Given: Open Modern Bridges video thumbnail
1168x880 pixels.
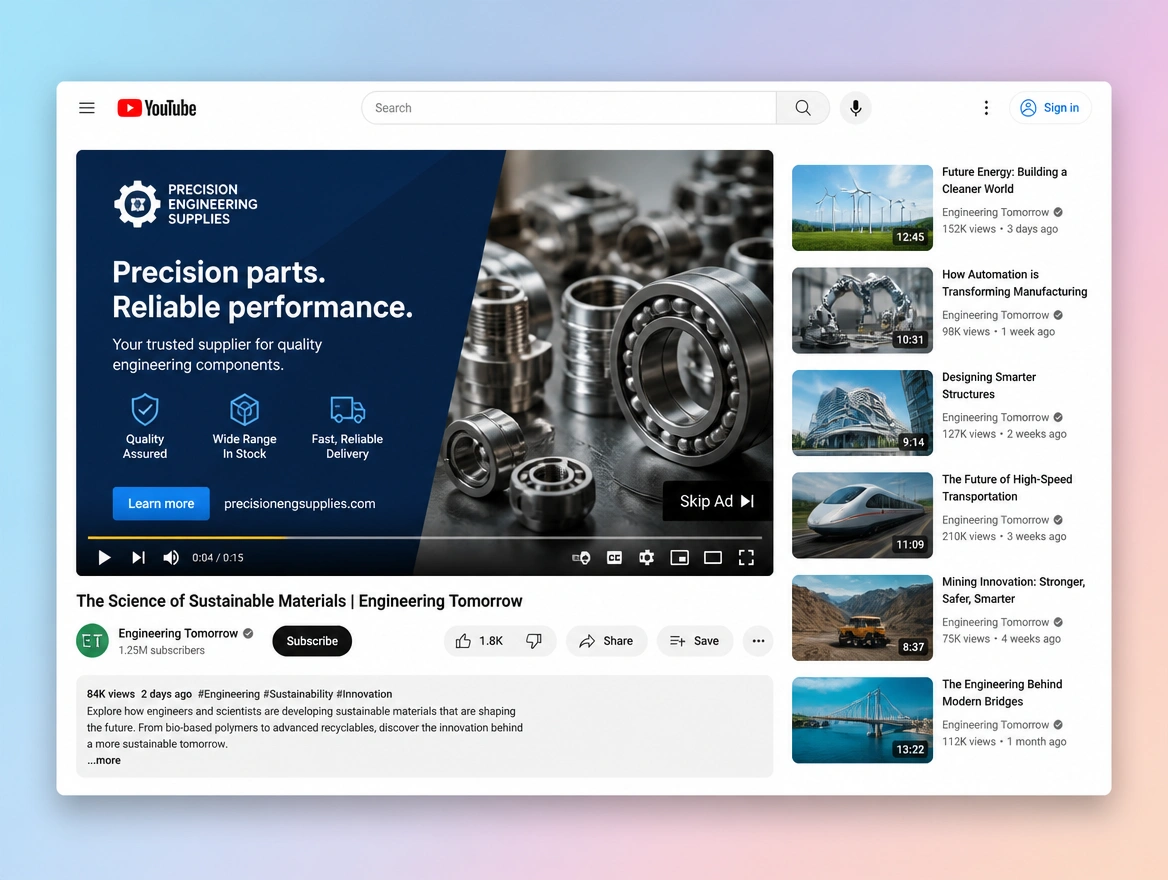Looking at the screenshot, I should pos(862,720).
